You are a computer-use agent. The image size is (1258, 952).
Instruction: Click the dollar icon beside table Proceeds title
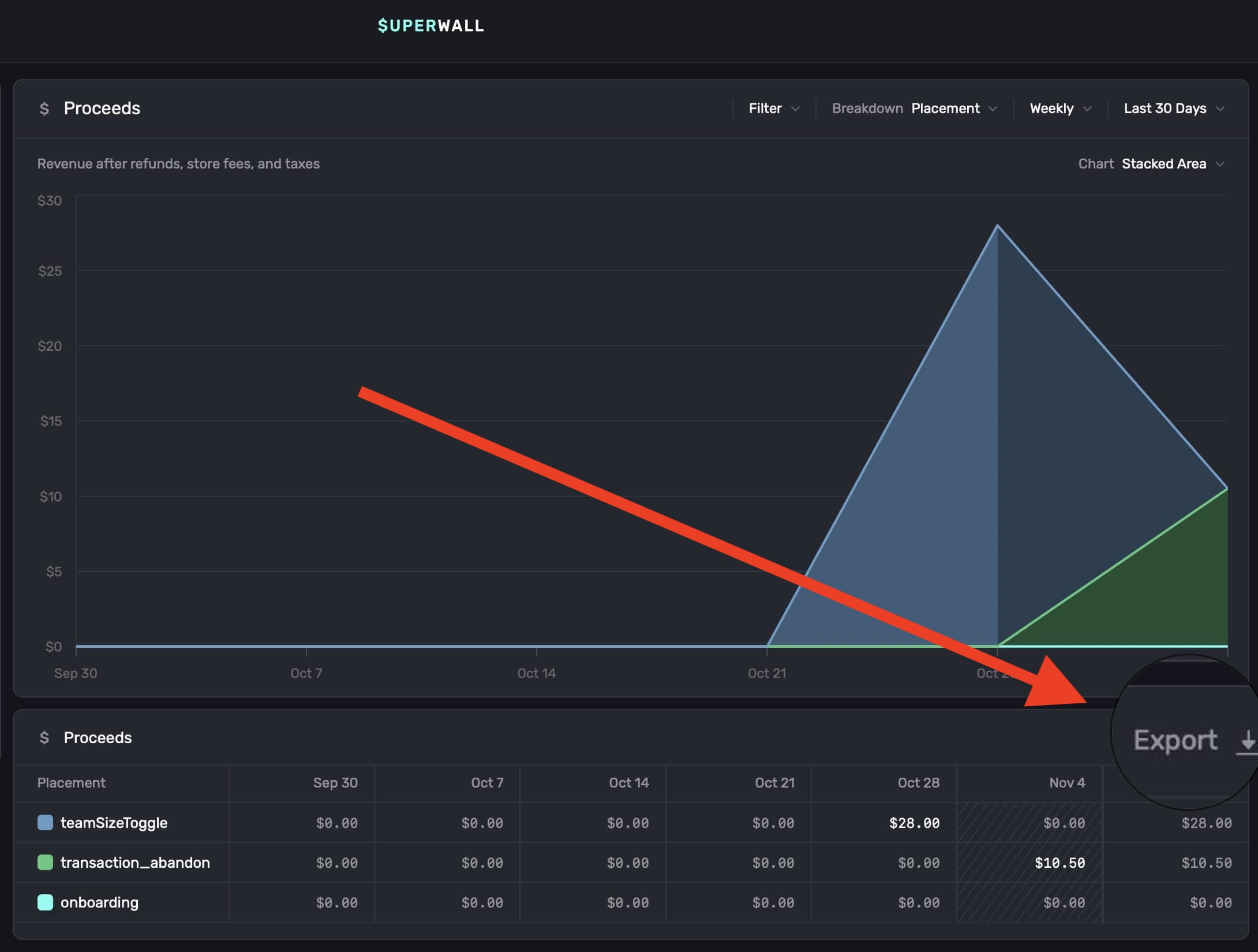[x=44, y=737]
